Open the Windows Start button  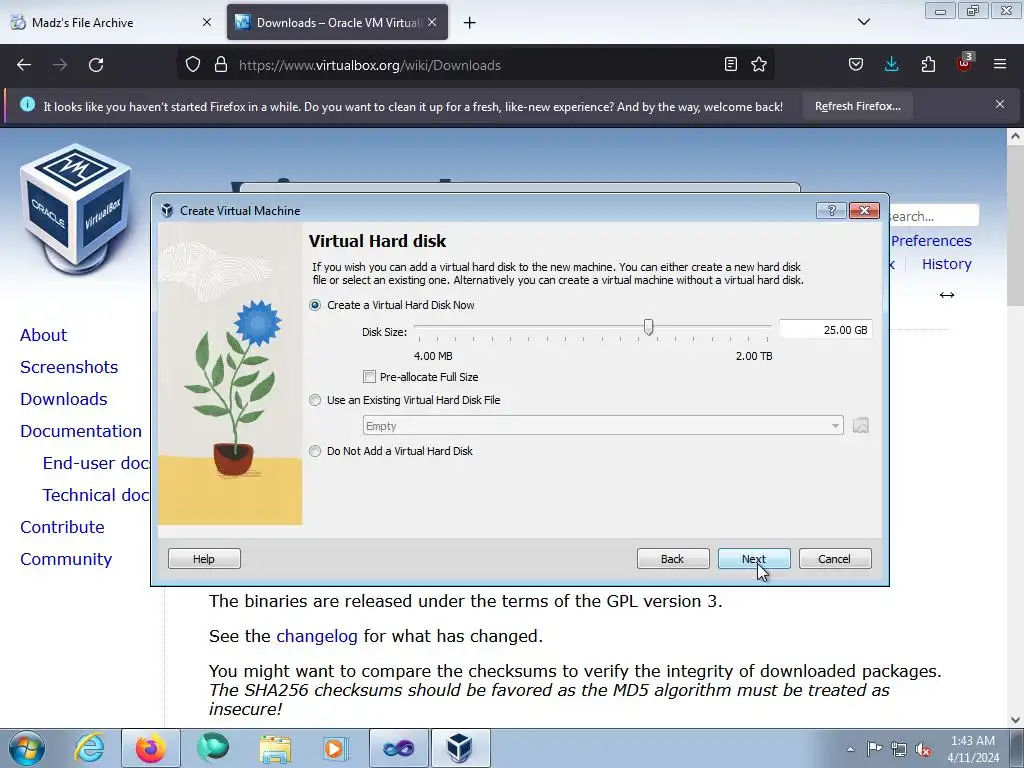tap(27, 748)
